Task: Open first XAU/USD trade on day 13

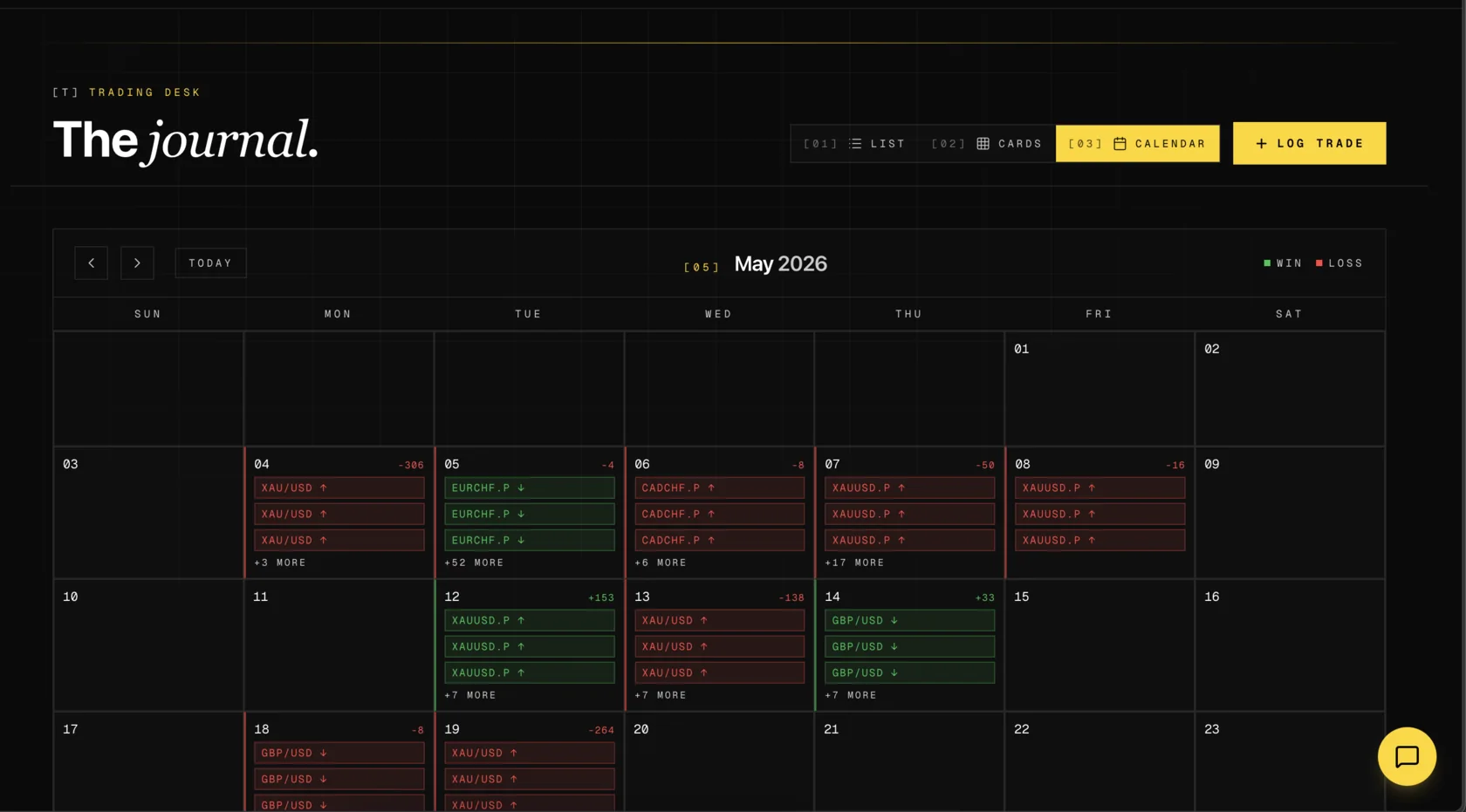Action: click(719, 621)
